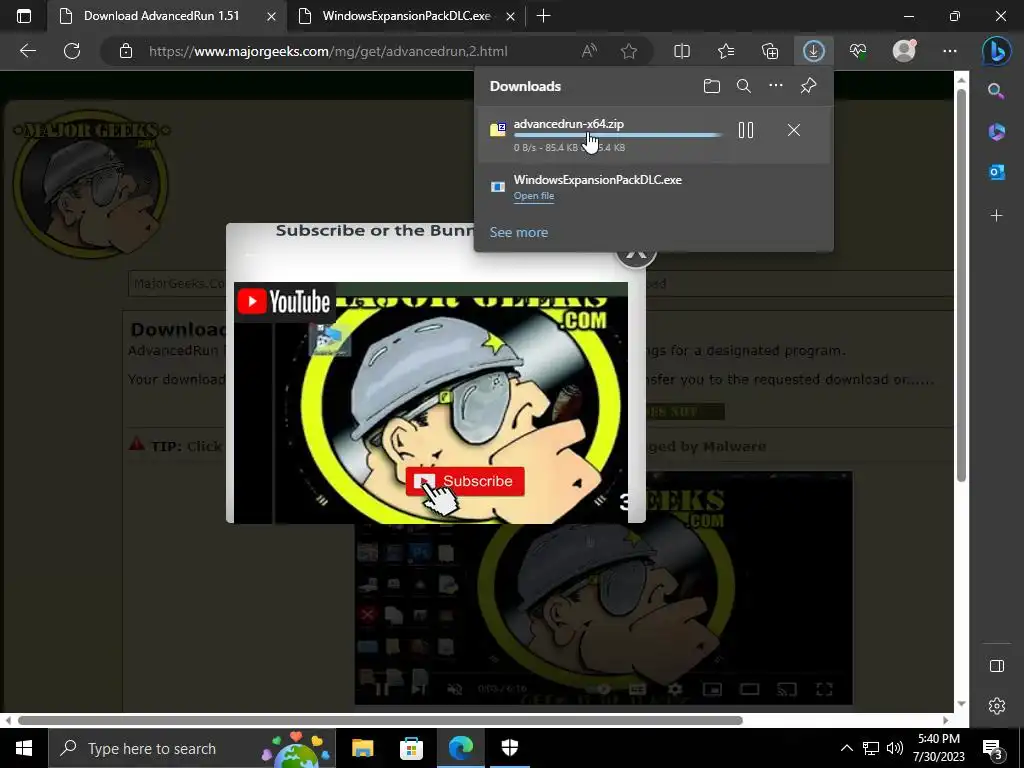
Task: Click advancedrun-x64.zip file name
Action: point(568,123)
